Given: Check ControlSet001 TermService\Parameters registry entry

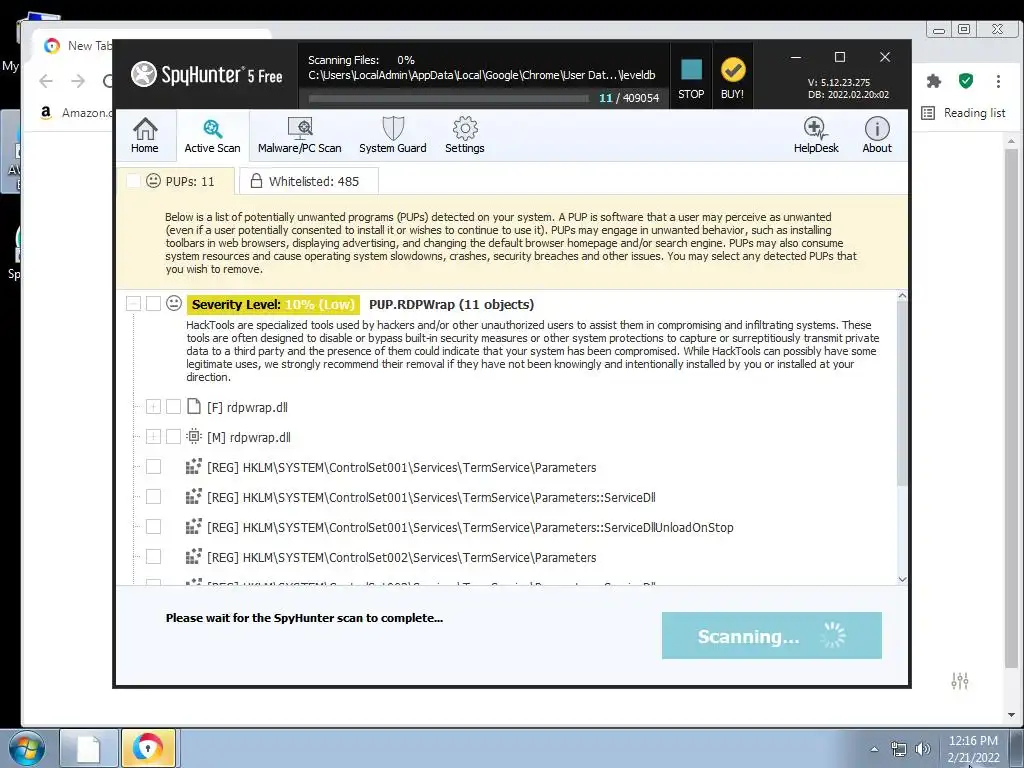Looking at the screenshot, I should click(153, 466).
